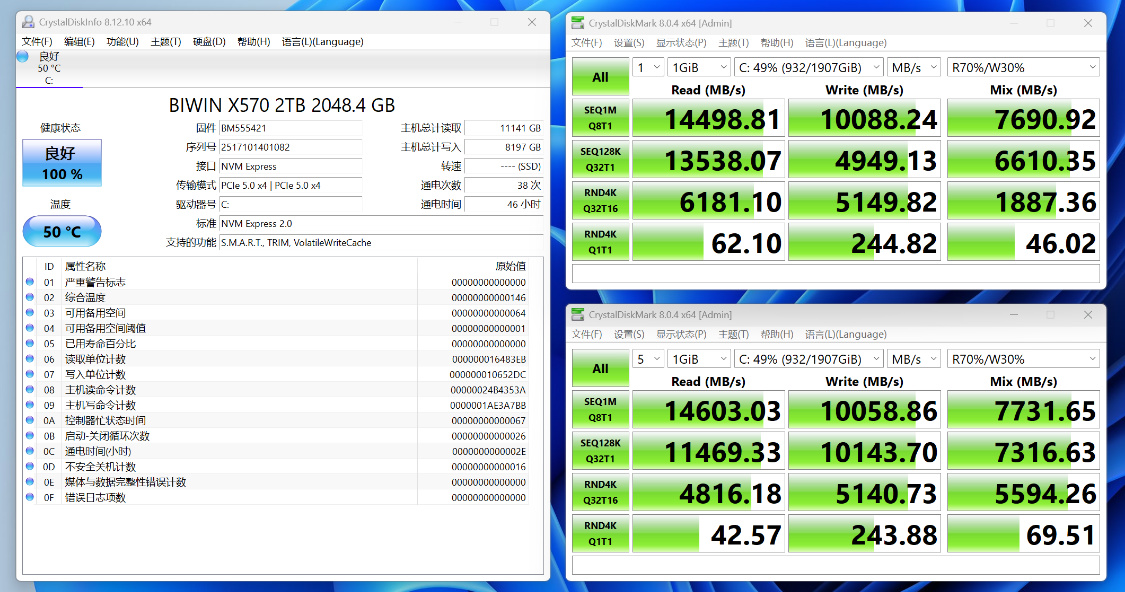
Task: Run RND4K Q1T1 test beside 62.10
Action: [601, 242]
